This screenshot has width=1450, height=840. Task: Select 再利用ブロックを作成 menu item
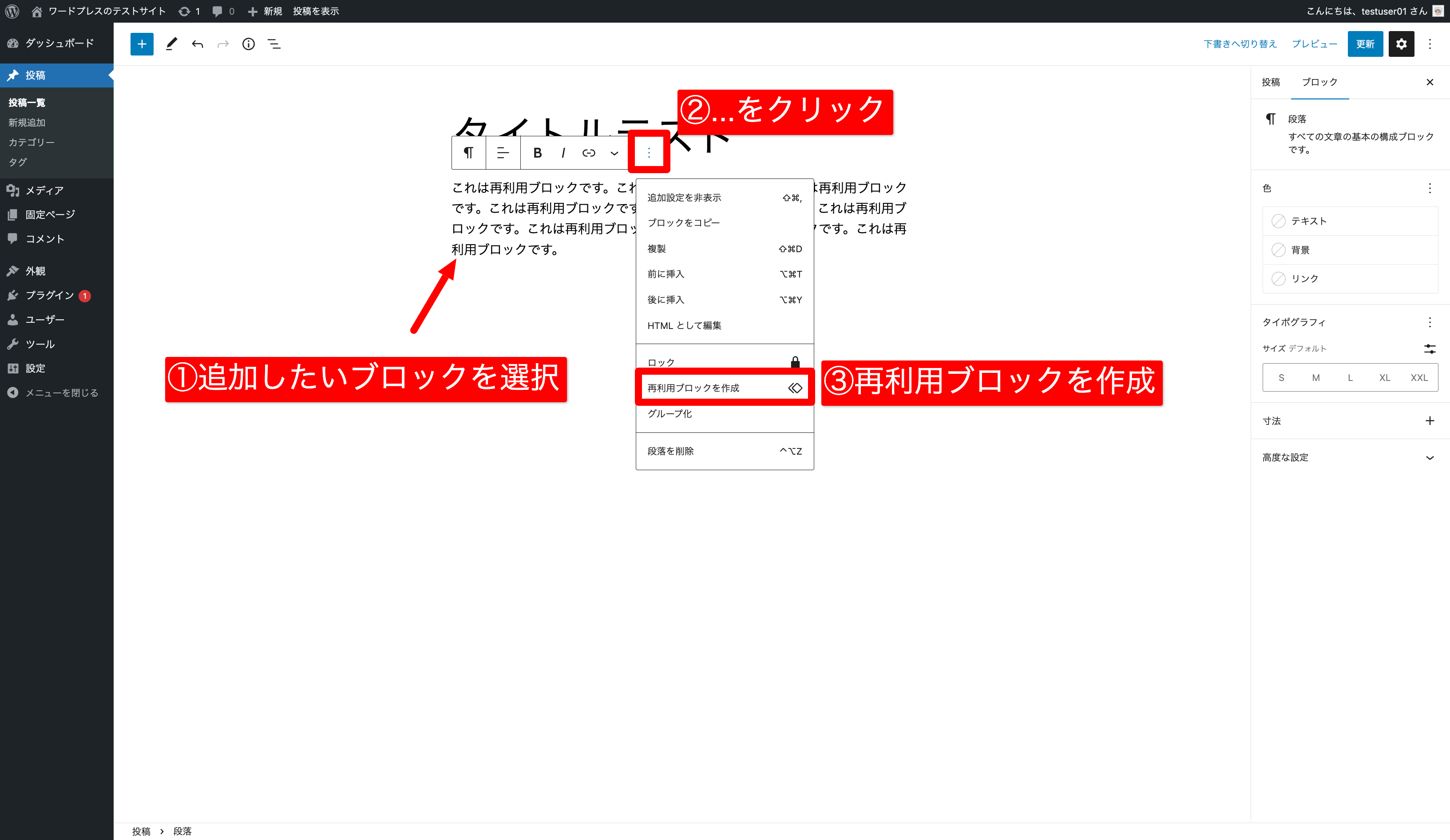(x=724, y=388)
